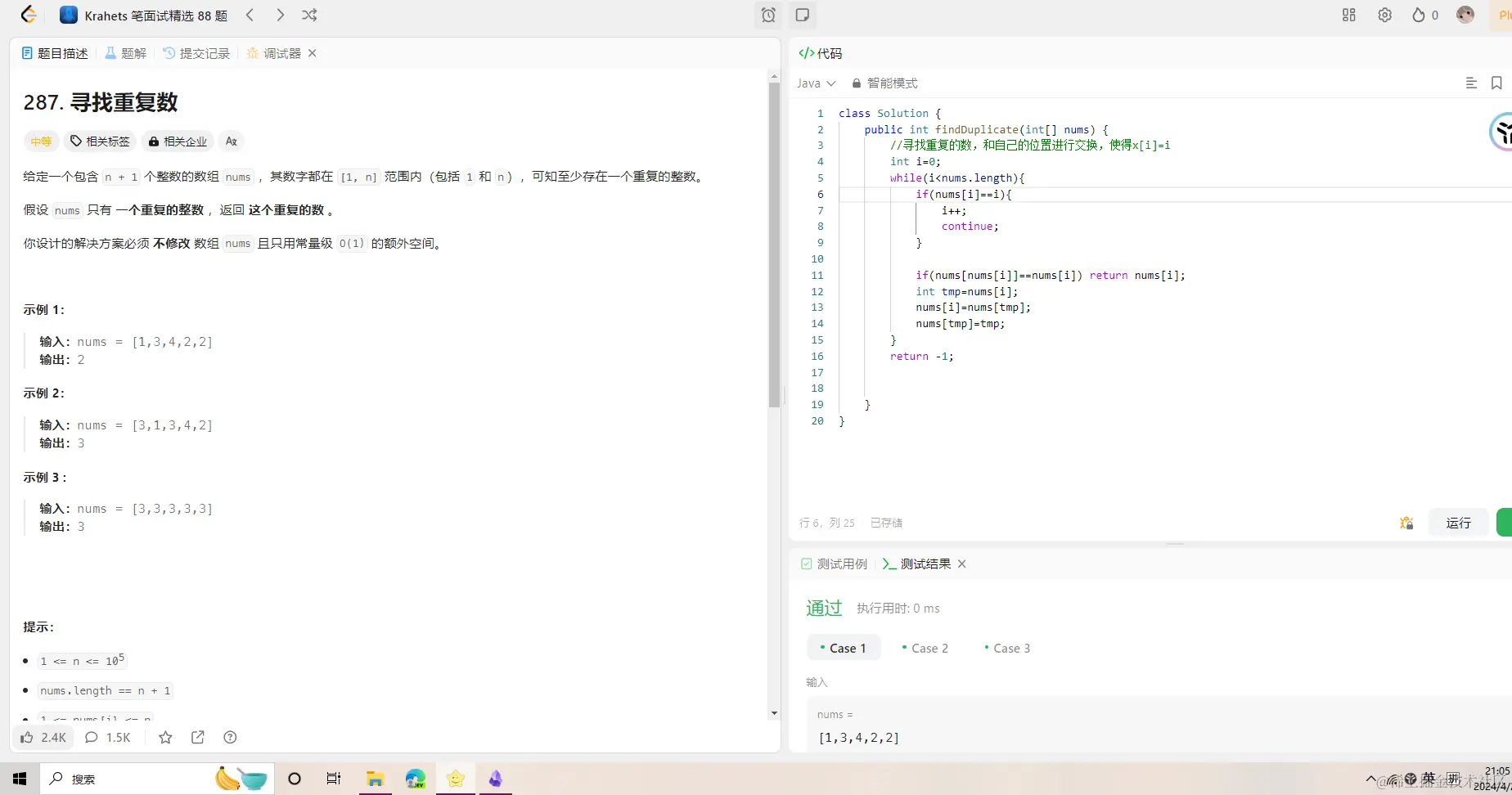Click the editor bookmark icon
The width and height of the screenshot is (1512, 795).
point(1496,83)
